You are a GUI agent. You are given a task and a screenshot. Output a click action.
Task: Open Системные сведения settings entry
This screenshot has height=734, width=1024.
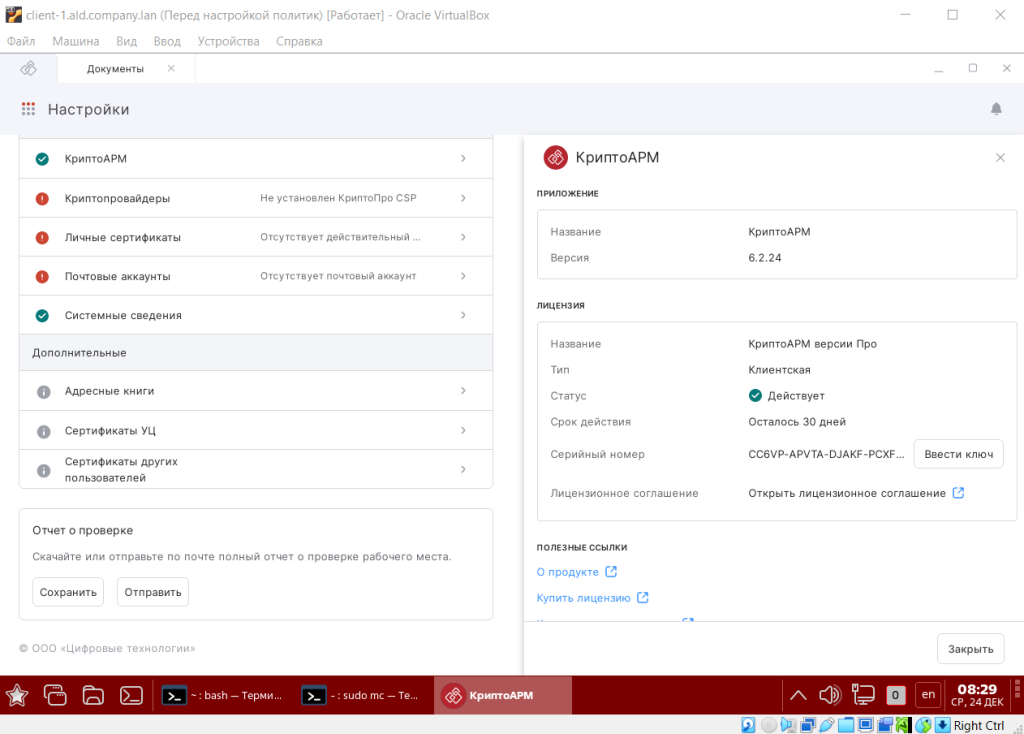pos(255,315)
